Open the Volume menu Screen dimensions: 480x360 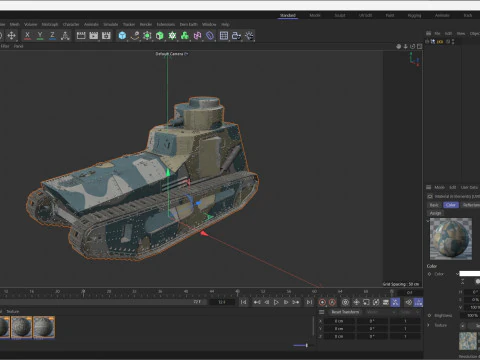[x=30, y=24]
